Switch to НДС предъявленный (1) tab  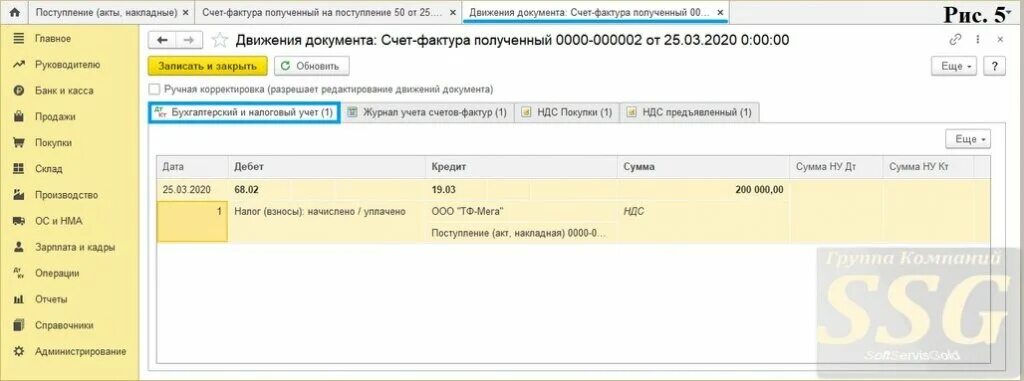pyautogui.click(x=689, y=112)
